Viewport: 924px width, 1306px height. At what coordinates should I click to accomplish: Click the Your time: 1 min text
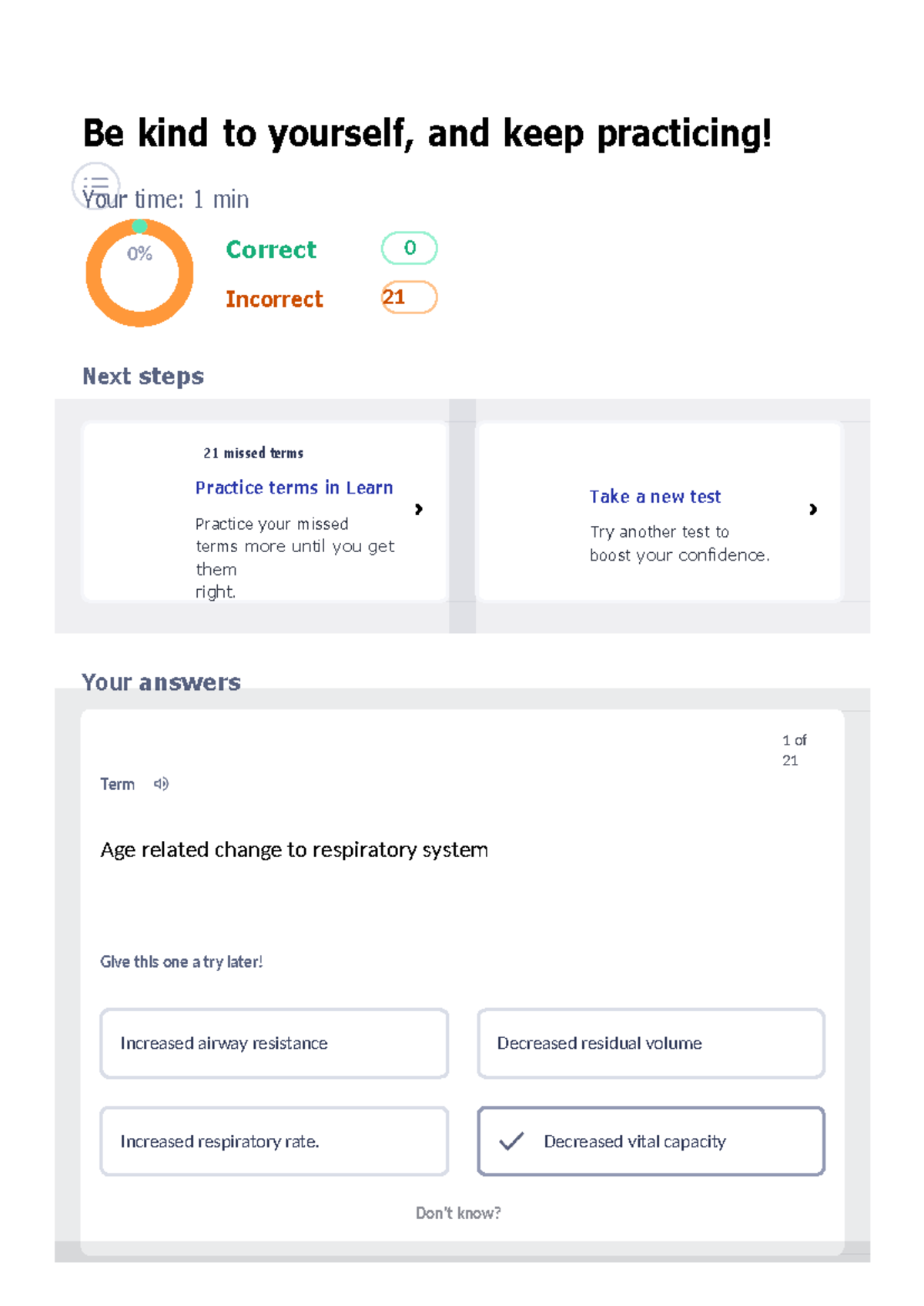[166, 199]
